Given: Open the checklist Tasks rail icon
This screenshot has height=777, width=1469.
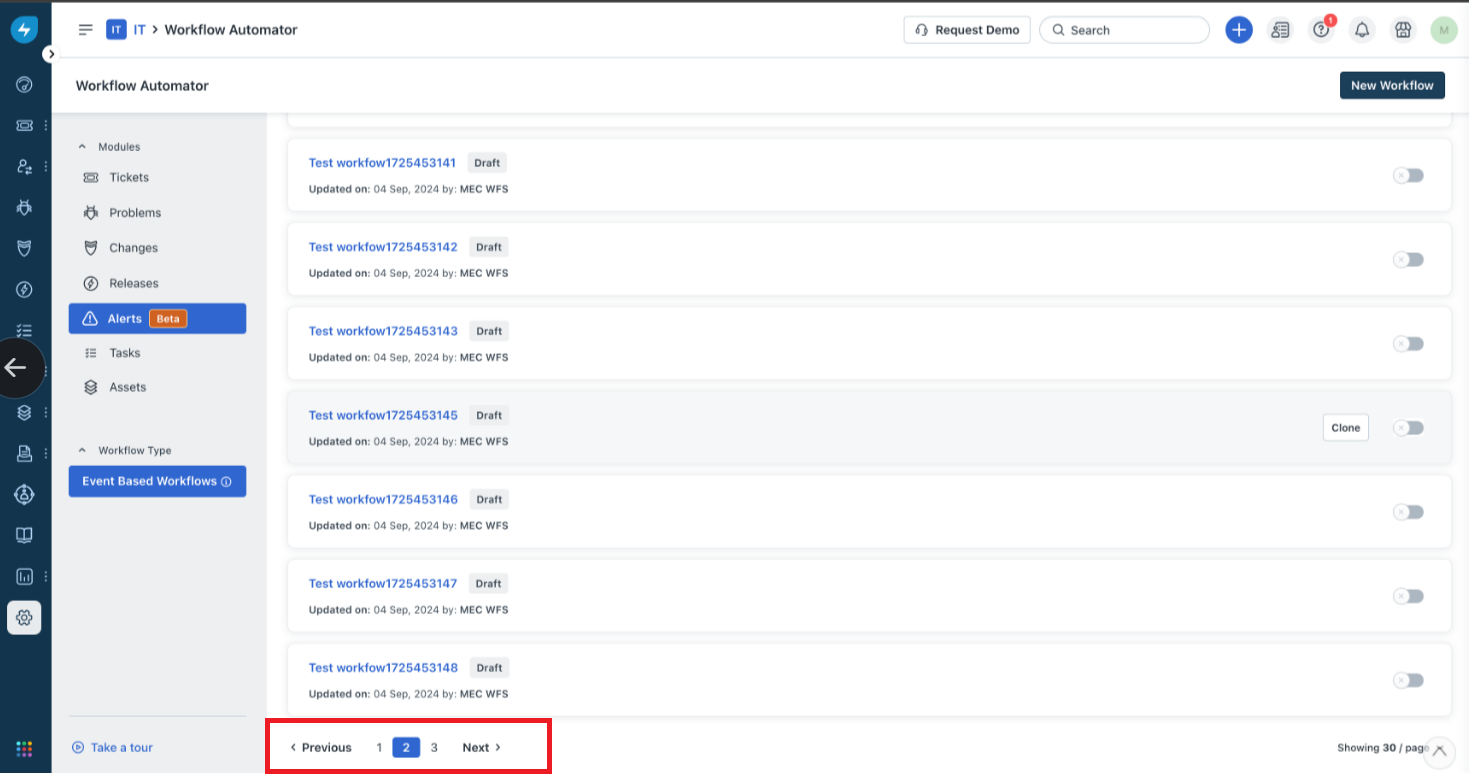Looking at the screenshot, I should [25, 330].
